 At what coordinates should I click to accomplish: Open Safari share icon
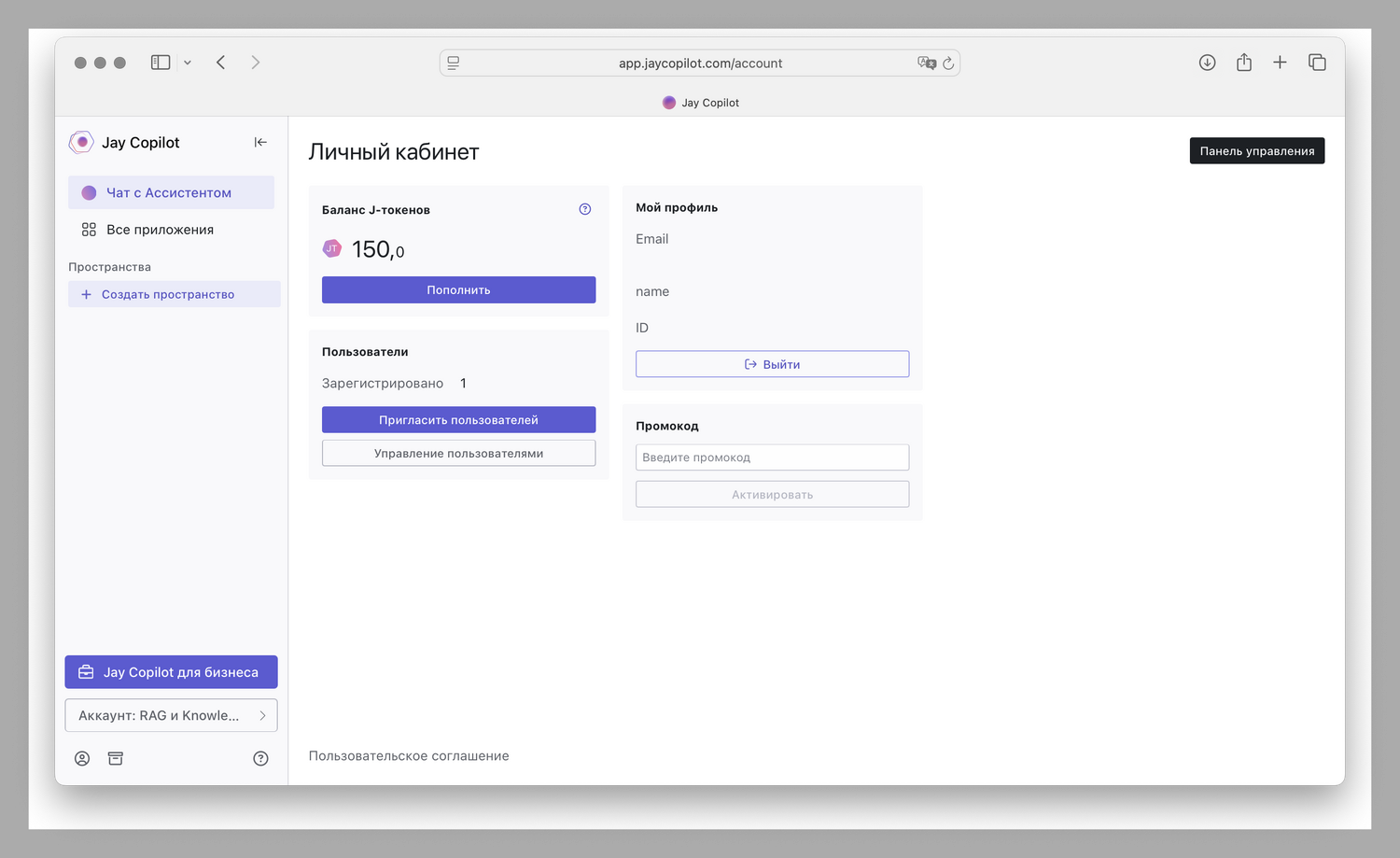click(x=1244, y=63)
